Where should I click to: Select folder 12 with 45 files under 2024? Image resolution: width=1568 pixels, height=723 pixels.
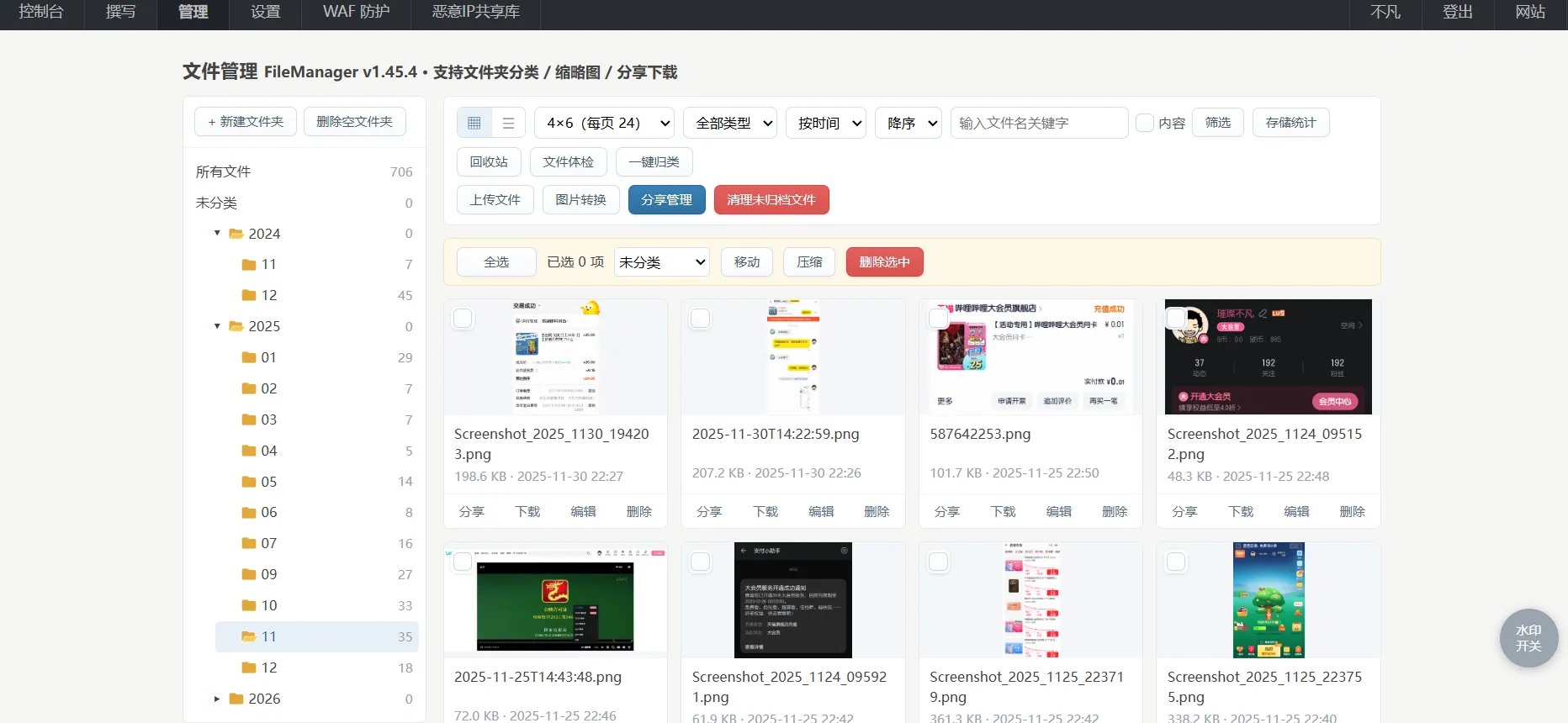pyautogui.click(x=316, y=295)
